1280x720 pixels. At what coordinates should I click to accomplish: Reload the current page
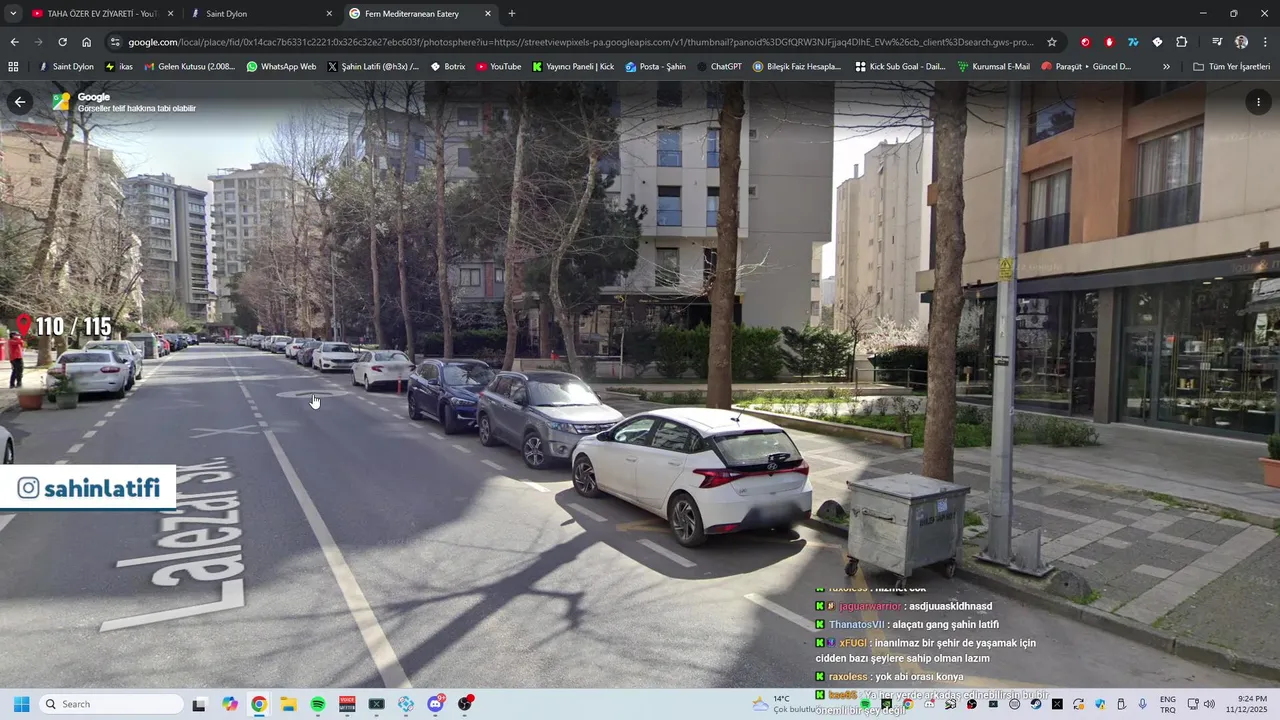point(62,42)
